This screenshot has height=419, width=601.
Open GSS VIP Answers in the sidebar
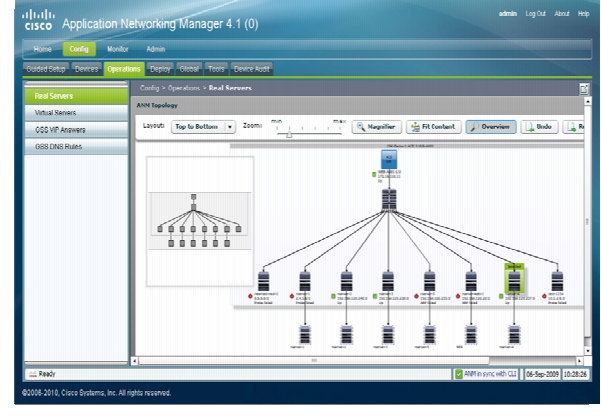pos(76,130)
